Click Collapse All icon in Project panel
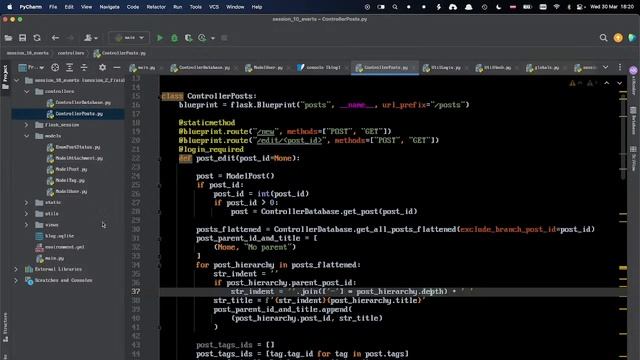 [84, 67]
